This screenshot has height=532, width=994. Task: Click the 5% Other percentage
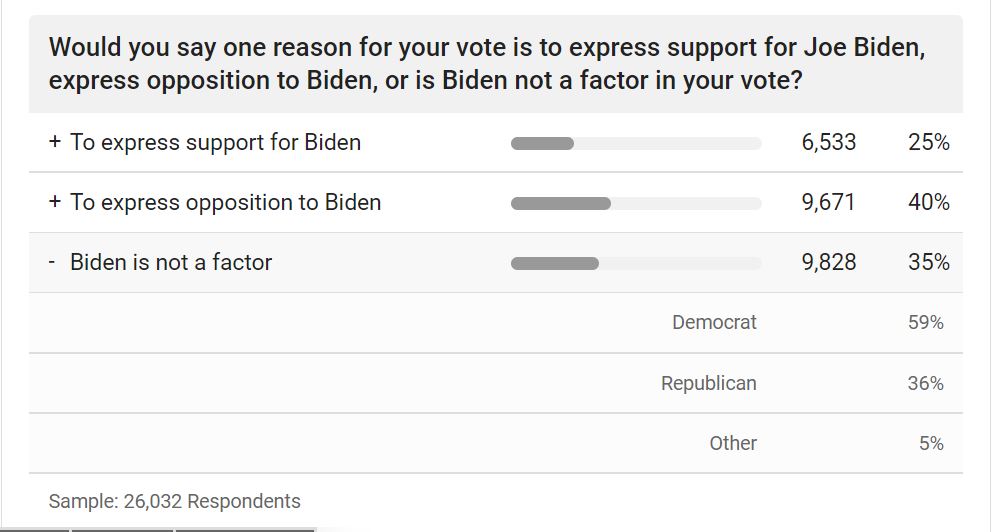tap(931, 443)
